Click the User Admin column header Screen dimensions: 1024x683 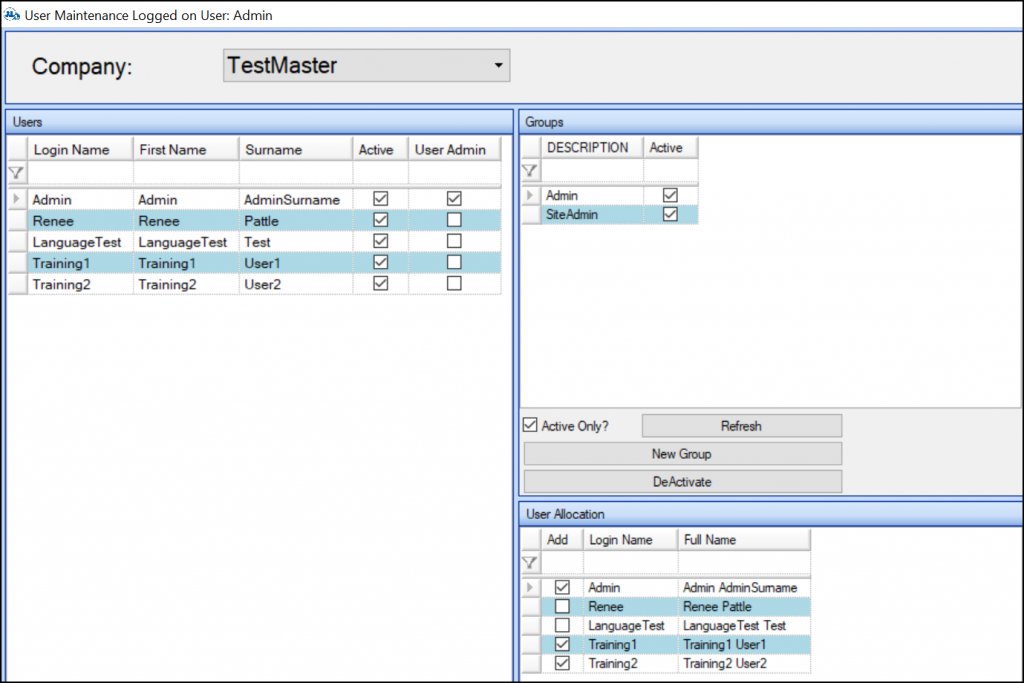coord(455,149)
